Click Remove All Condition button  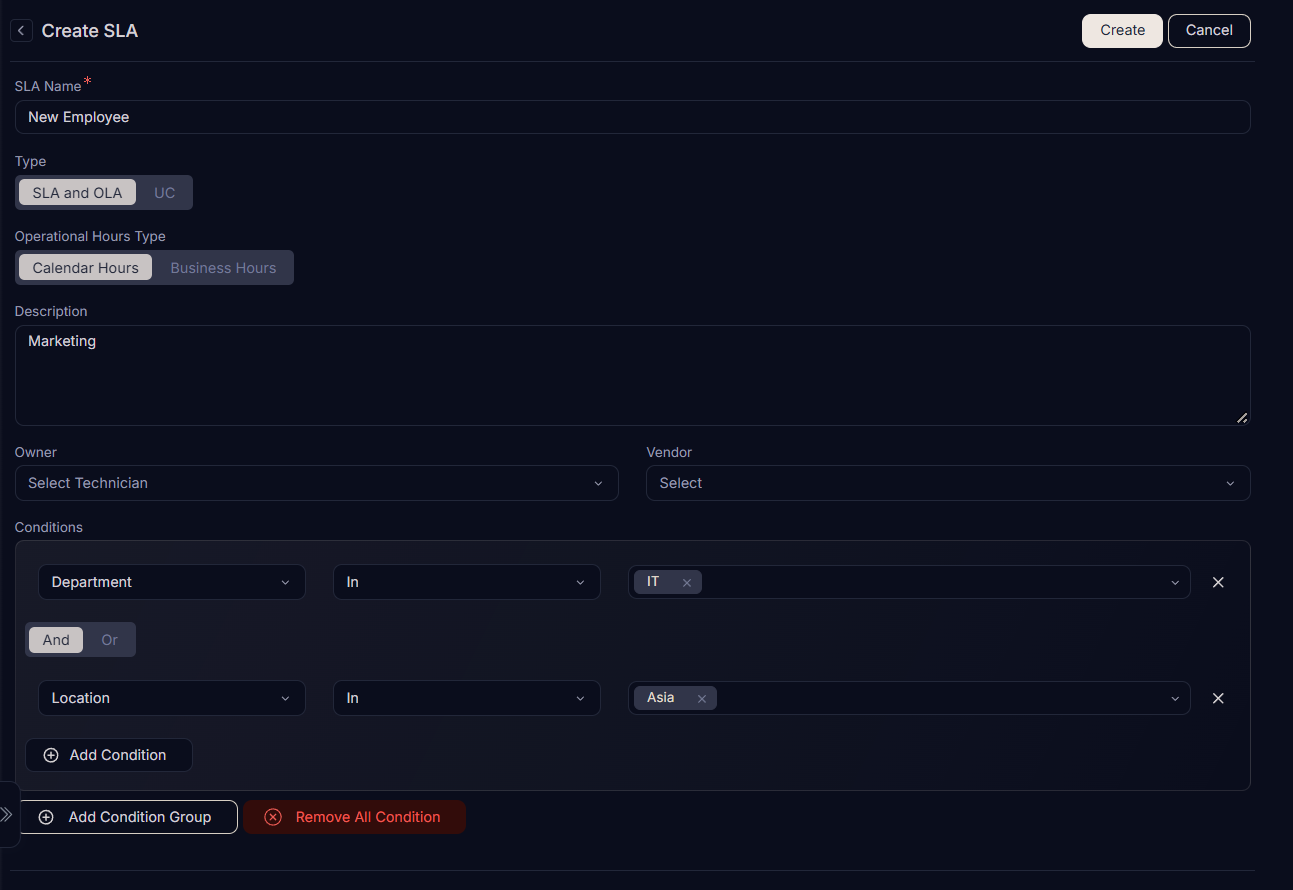click(x=354, y=817)
